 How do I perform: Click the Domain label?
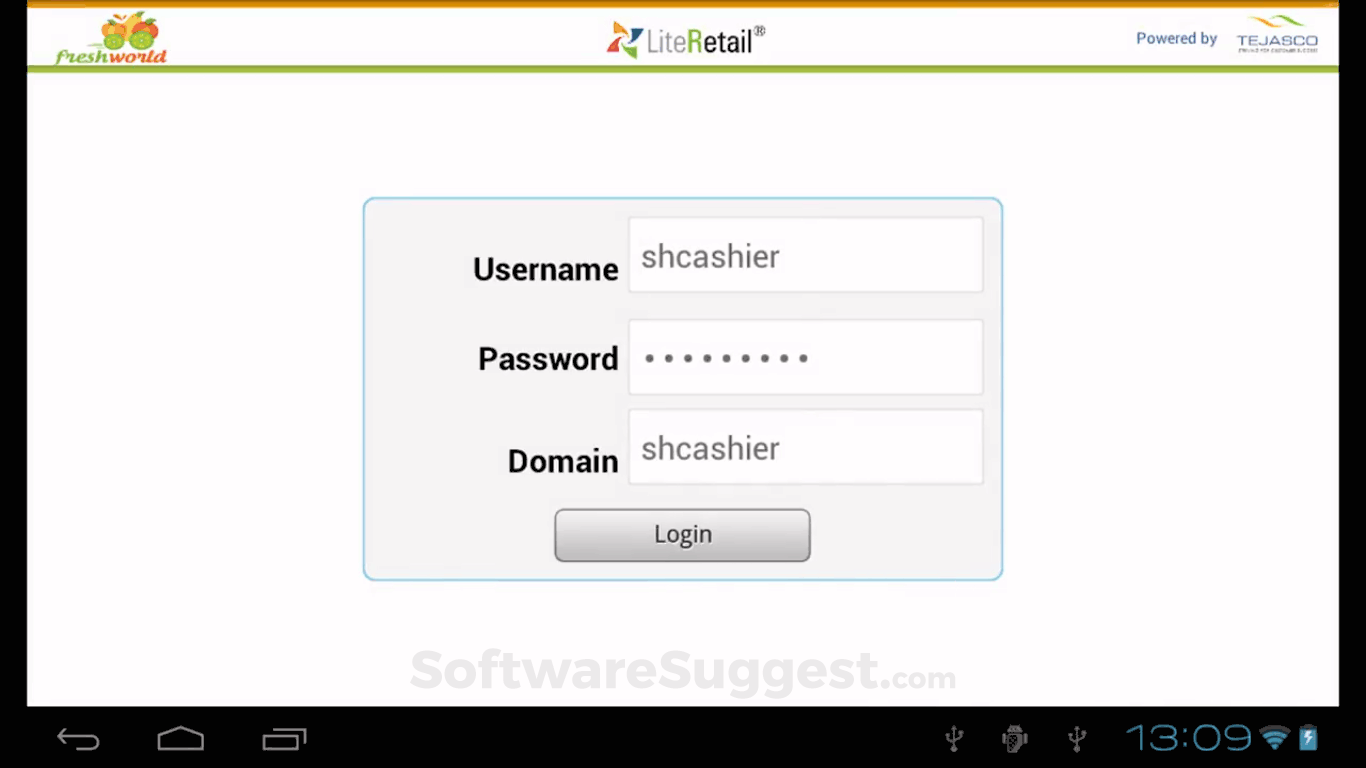[563, 461]
